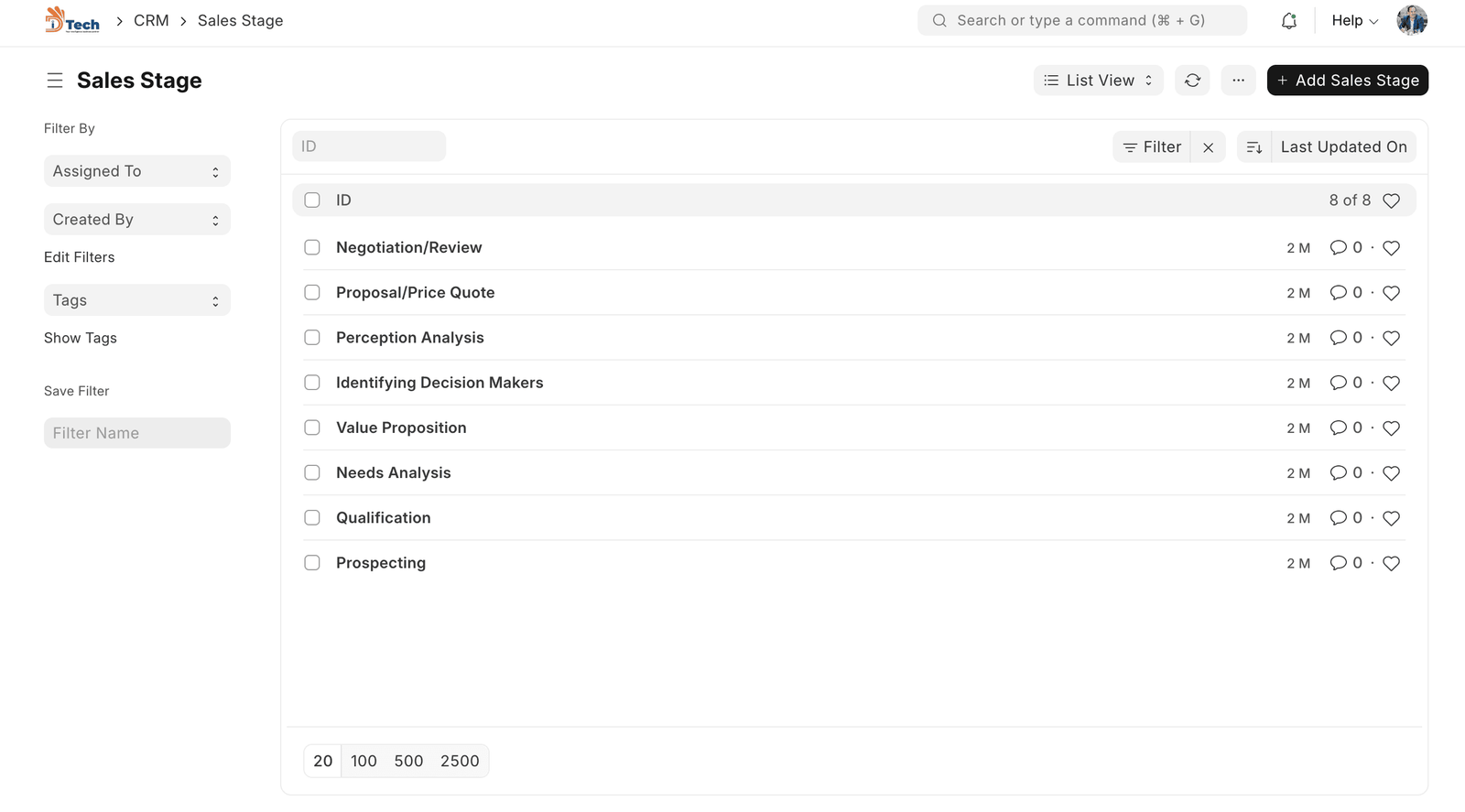Click comment icon on Qualification row
The width and height of the screenshot is (1465, 812).
click(1338, 518)
